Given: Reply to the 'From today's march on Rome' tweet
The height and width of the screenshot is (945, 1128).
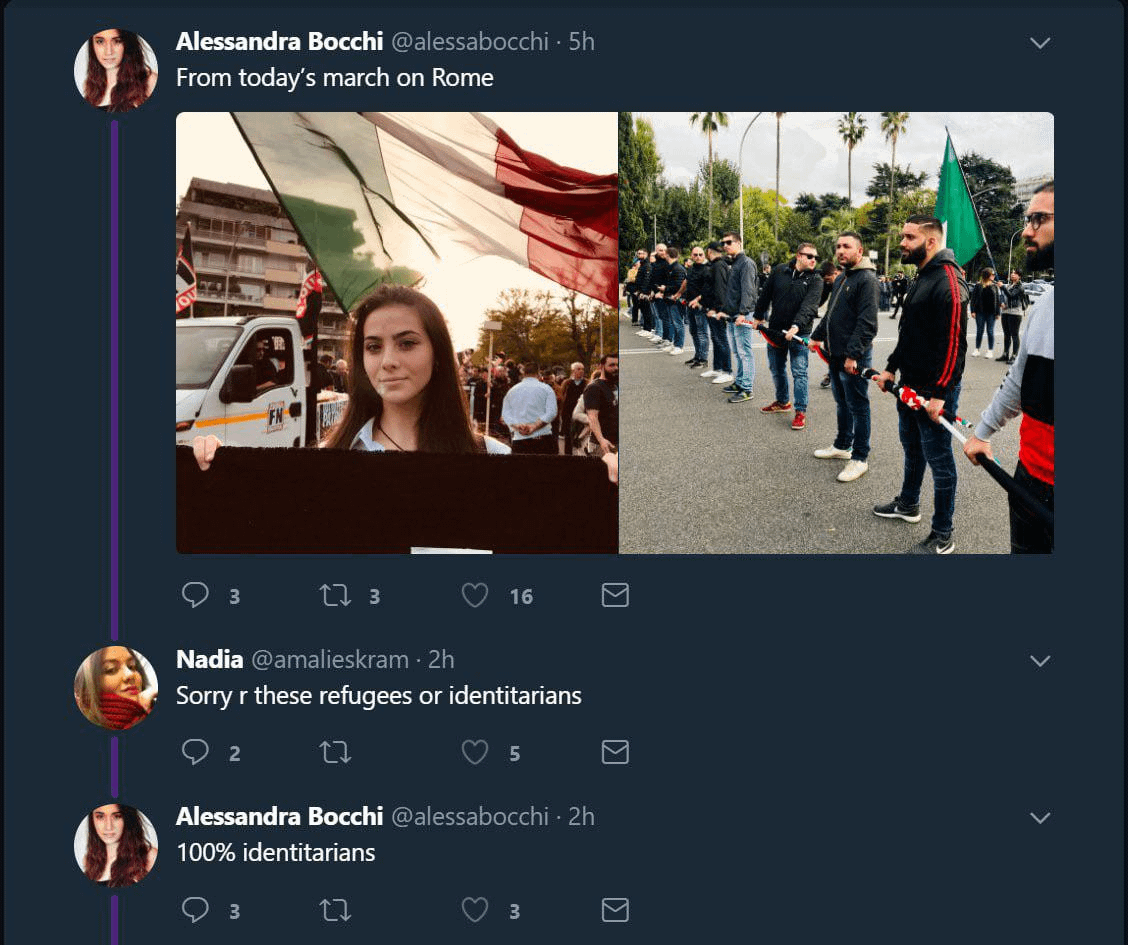Looking at the screenshot, I should [x=195, y=596].
